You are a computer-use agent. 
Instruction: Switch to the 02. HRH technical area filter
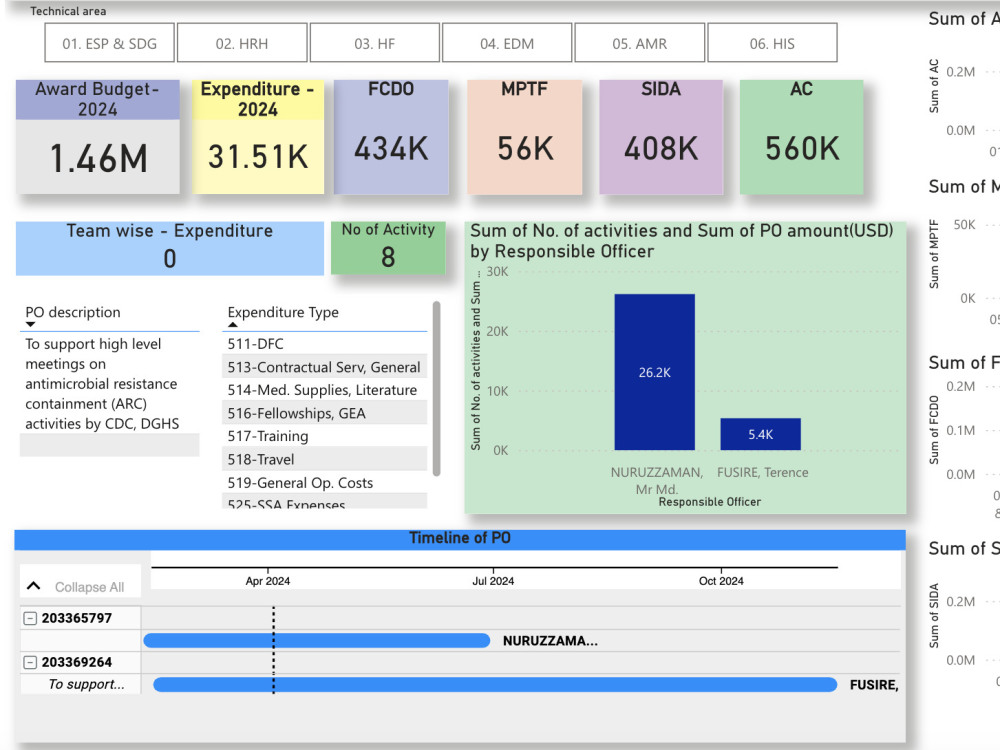pyautogui.click(x=242, y=42)
